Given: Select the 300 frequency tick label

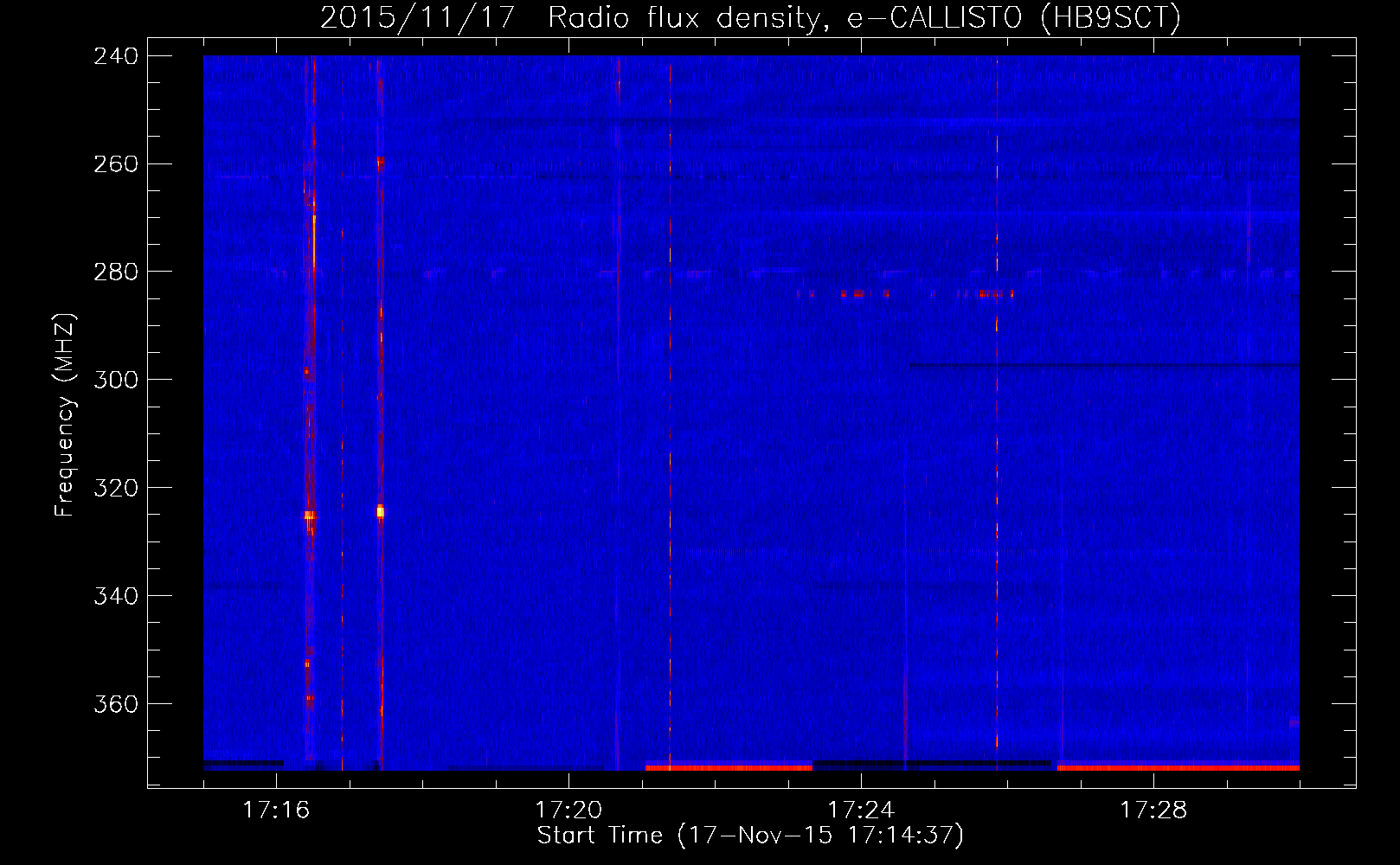Looking at the screenshot, I should click(x=116, y=380).
